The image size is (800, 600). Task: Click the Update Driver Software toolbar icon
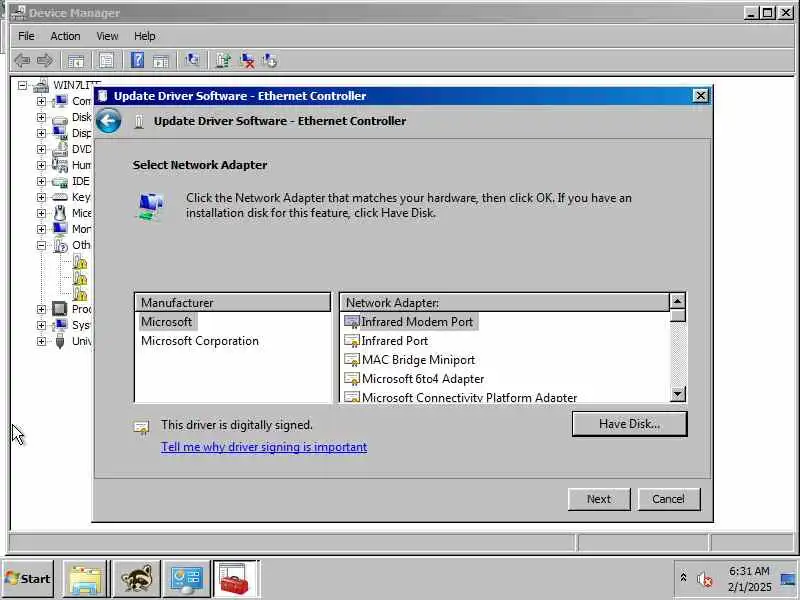pos(223,61)
